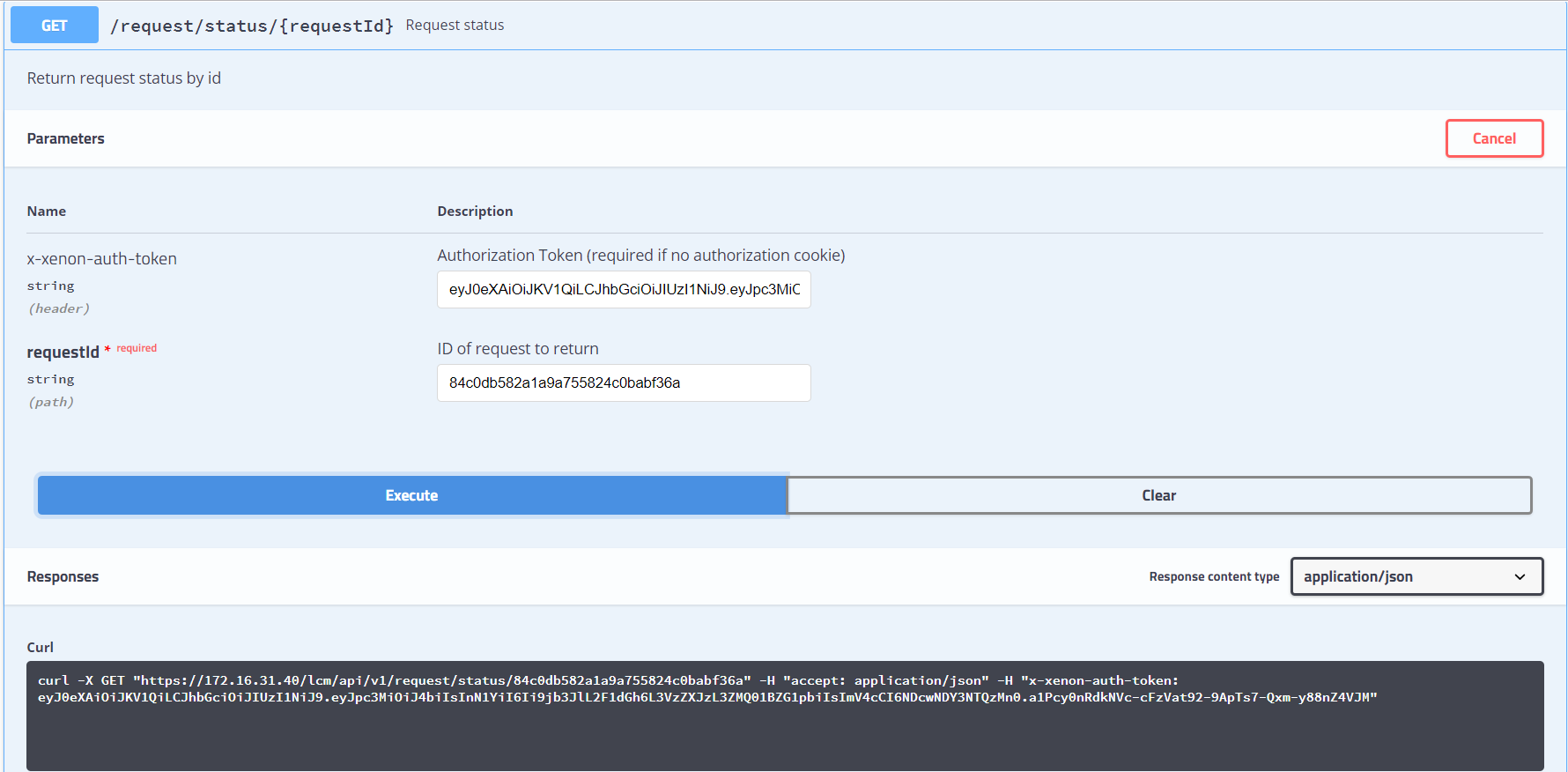
Task: Open the Response content type dropdown
Action: pos(1416,576)
